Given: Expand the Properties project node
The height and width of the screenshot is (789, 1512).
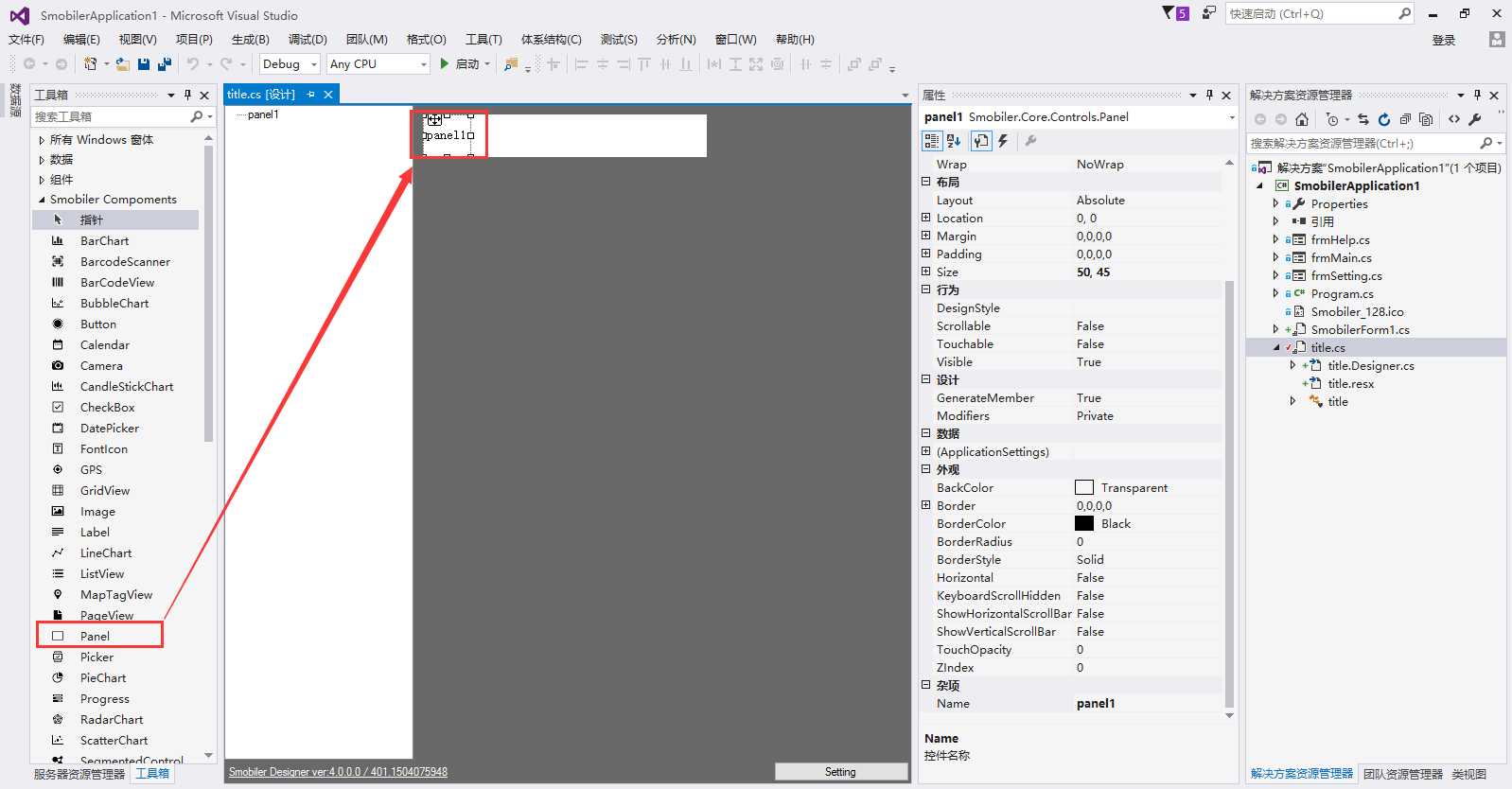Looking at the screenshot, I should coord(1275,203).
